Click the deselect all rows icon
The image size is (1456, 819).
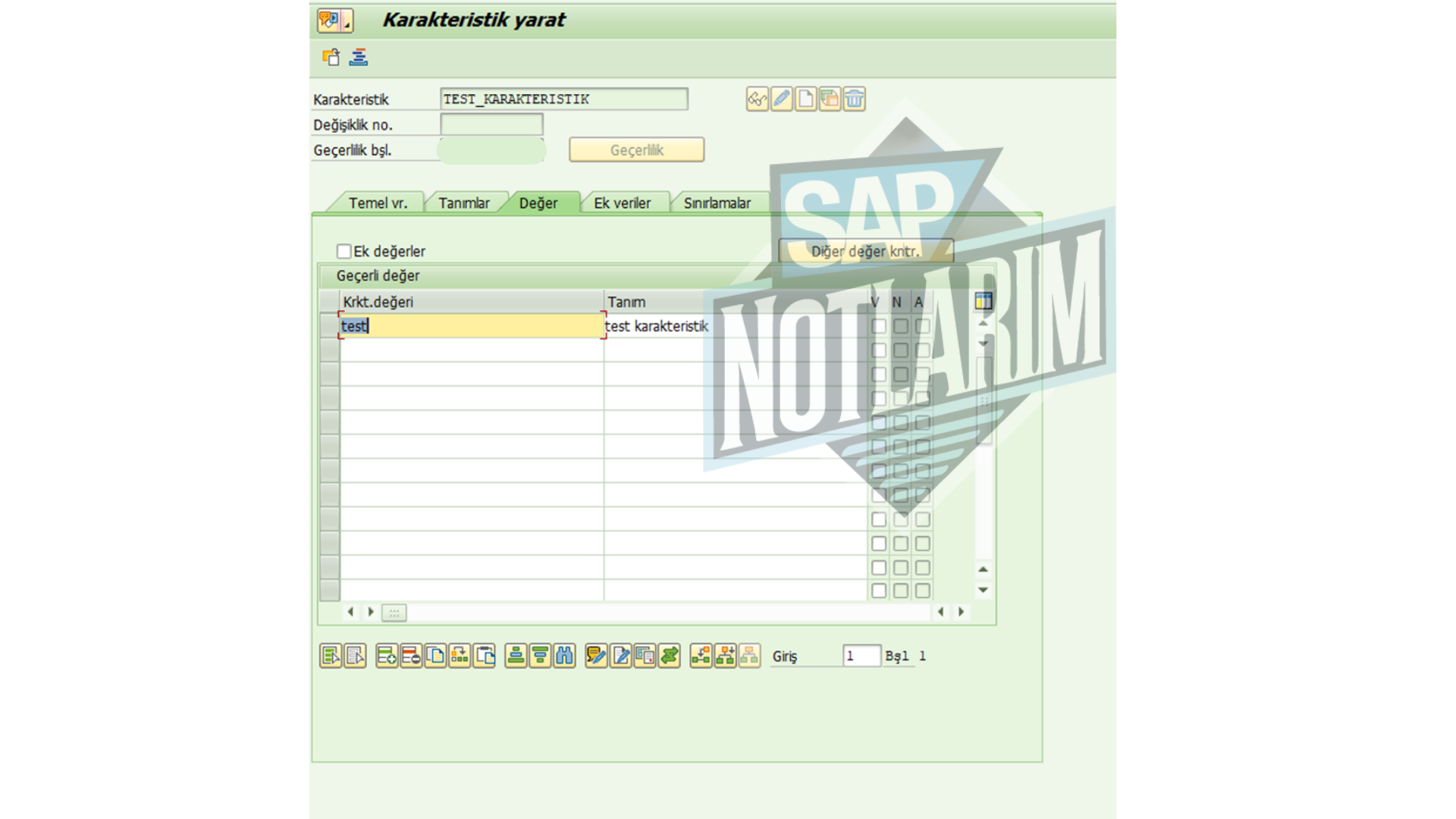(x=356, y=656)
